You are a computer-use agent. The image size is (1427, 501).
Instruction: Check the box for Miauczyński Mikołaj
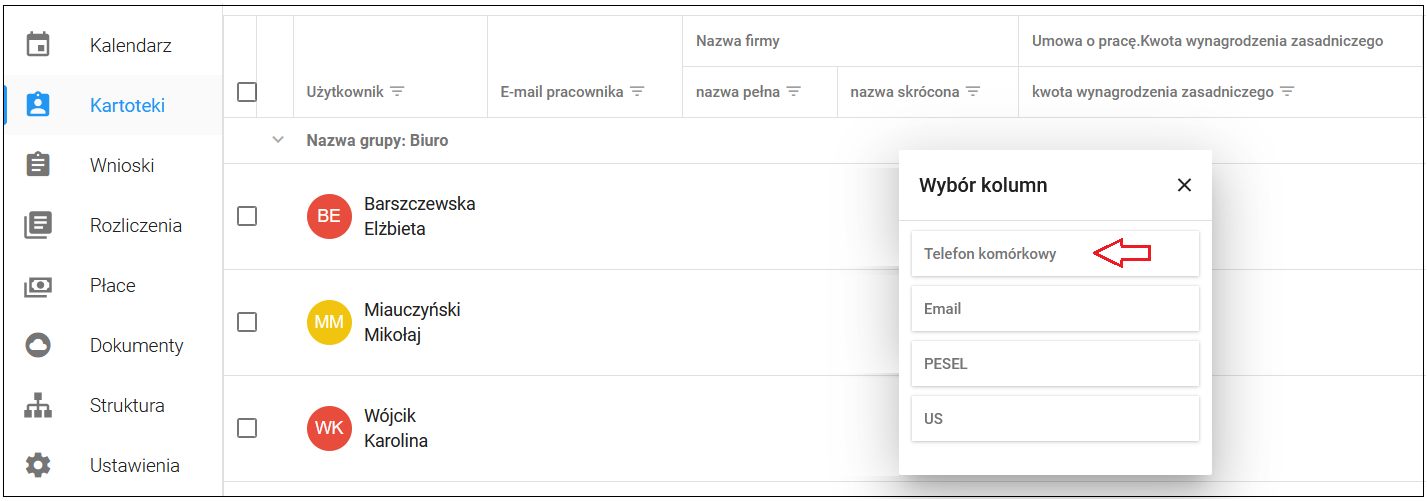(x=247, y=322)
